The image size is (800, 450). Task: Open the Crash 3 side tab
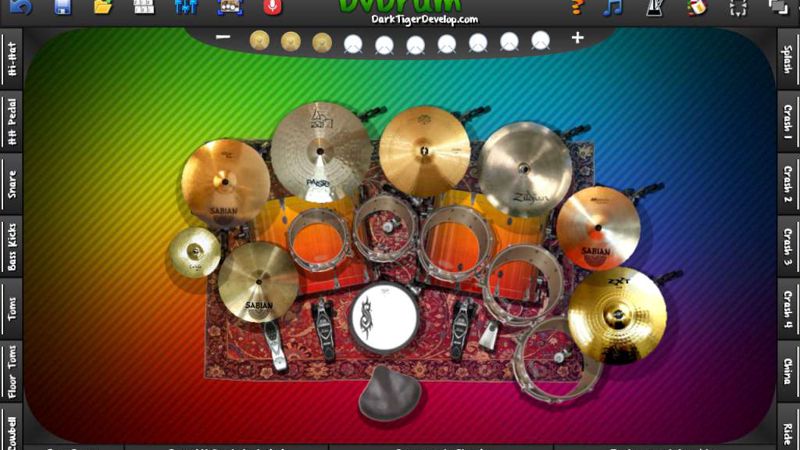788,246
